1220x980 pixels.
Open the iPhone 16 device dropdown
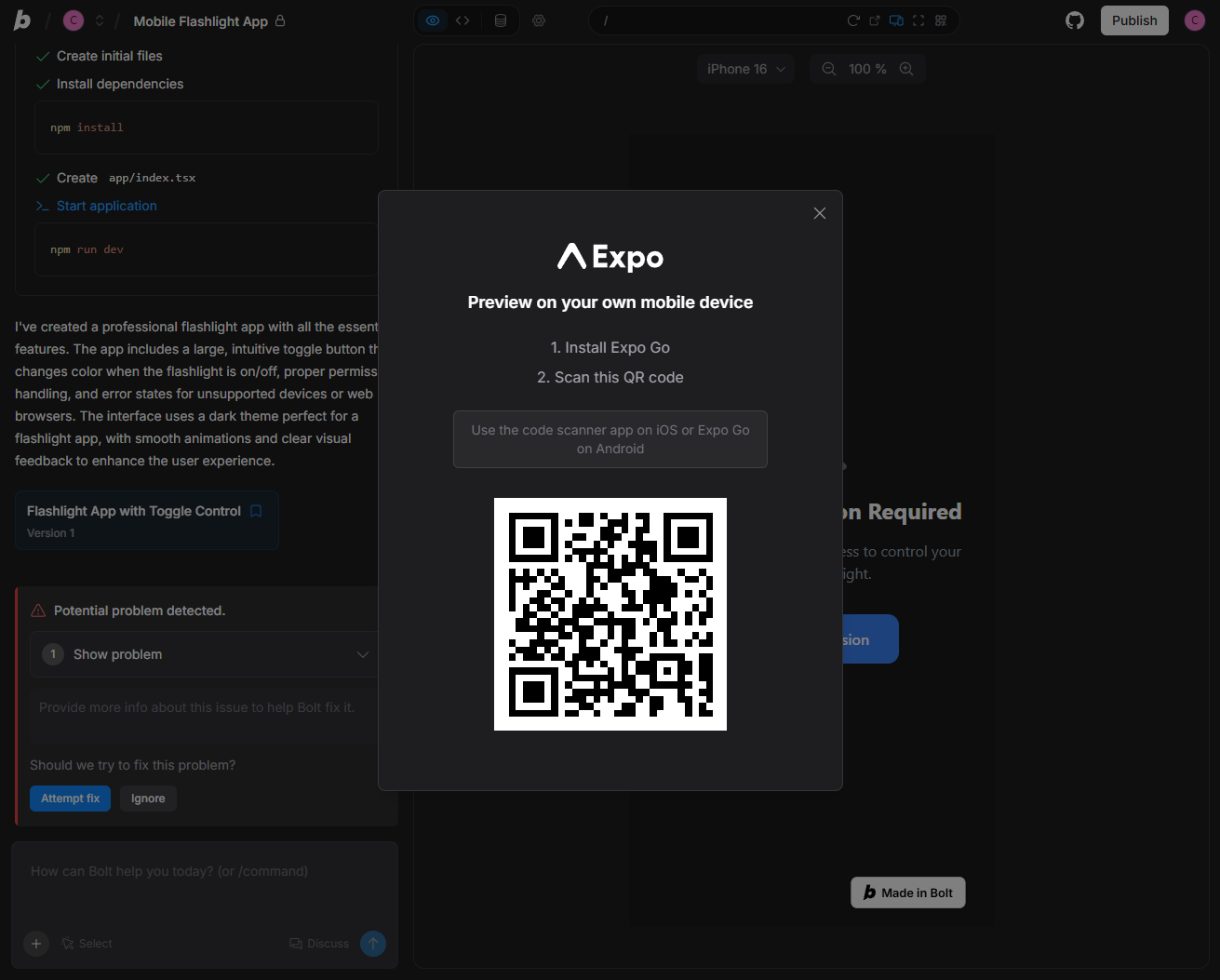[x=745, y=68]
